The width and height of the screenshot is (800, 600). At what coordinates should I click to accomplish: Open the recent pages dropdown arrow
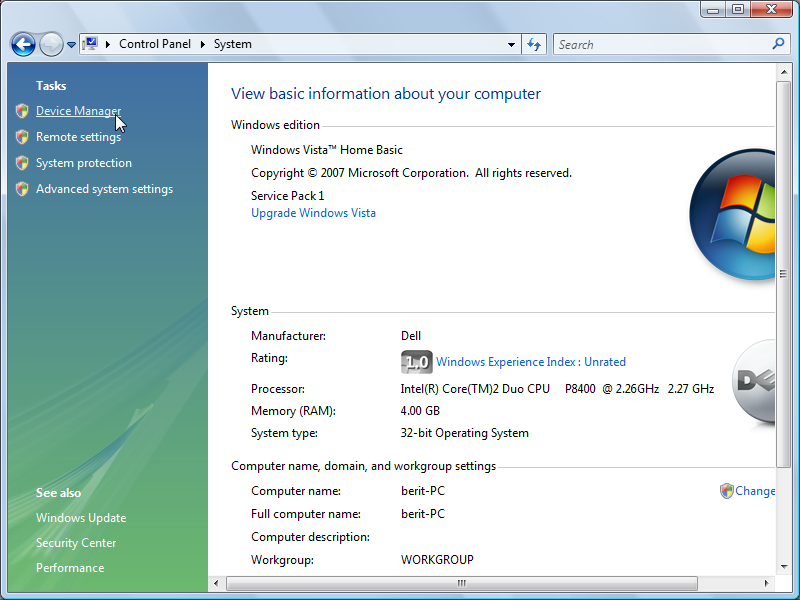tap(71, 45)
